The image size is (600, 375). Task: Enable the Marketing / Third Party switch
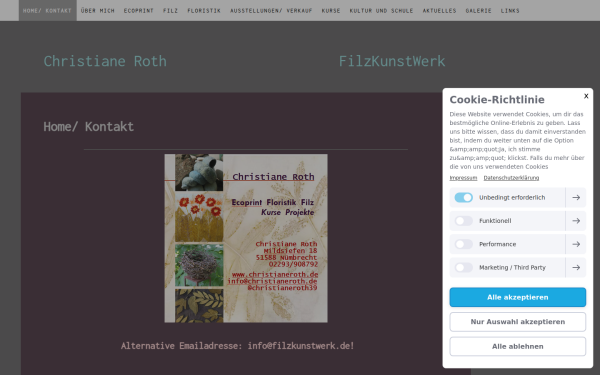463,267
